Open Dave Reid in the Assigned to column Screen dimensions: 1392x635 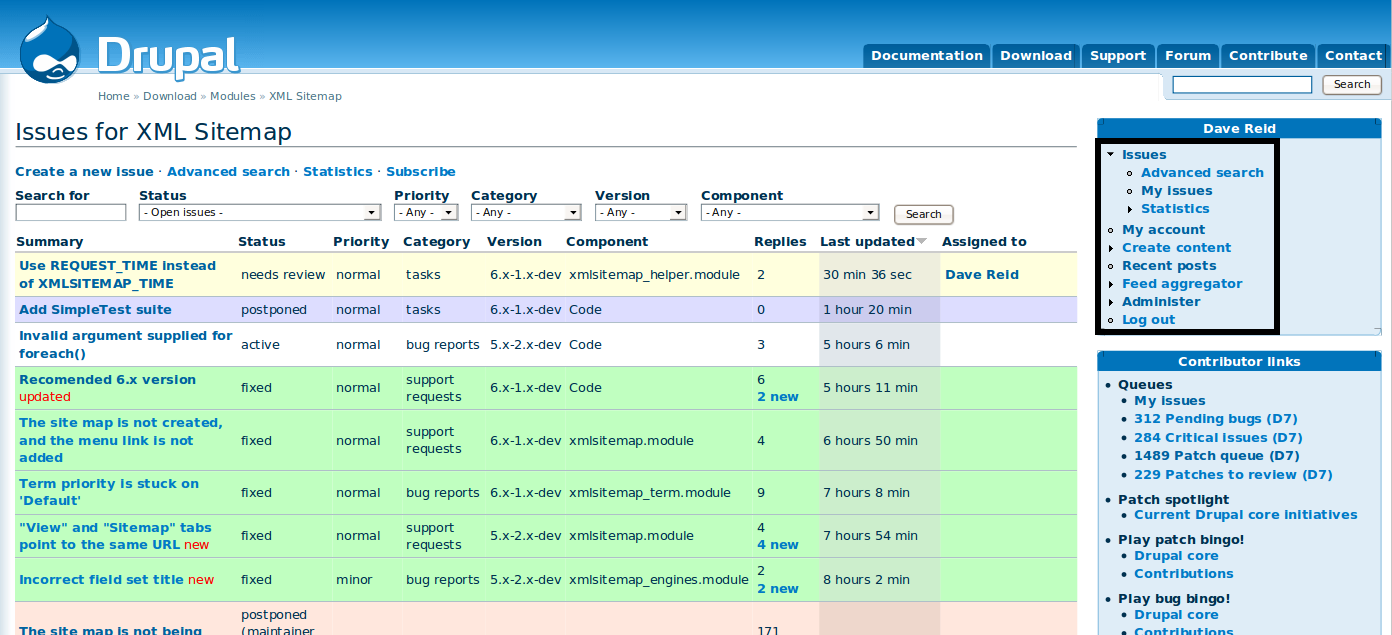(982, 275)
